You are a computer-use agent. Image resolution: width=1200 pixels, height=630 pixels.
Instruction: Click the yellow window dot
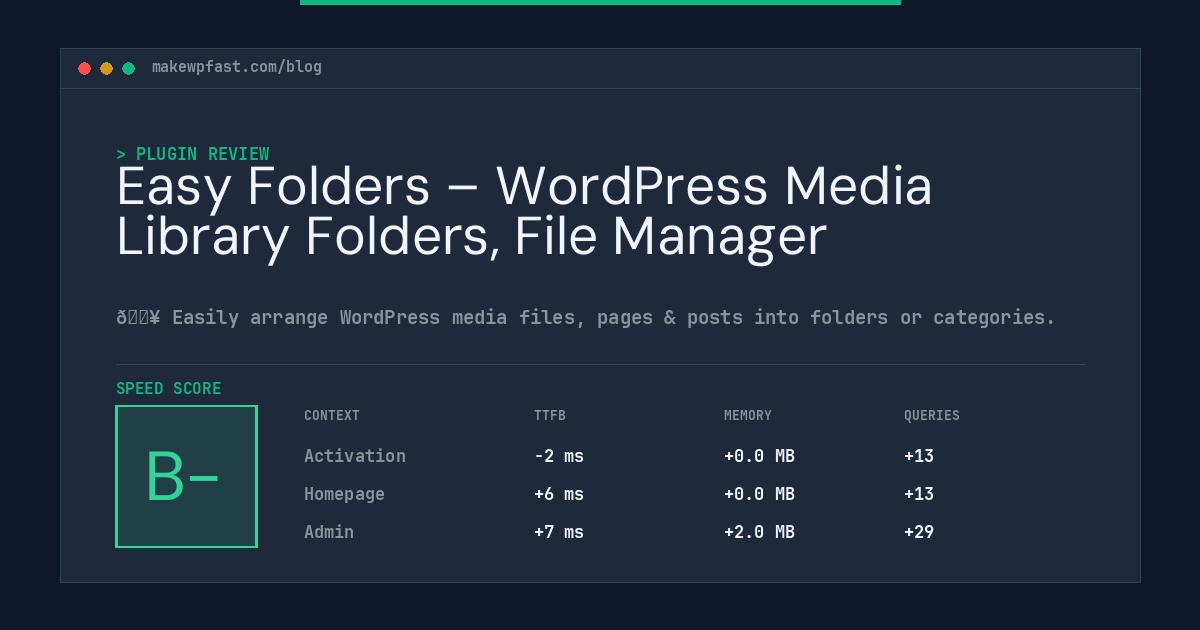click(106, 68)
